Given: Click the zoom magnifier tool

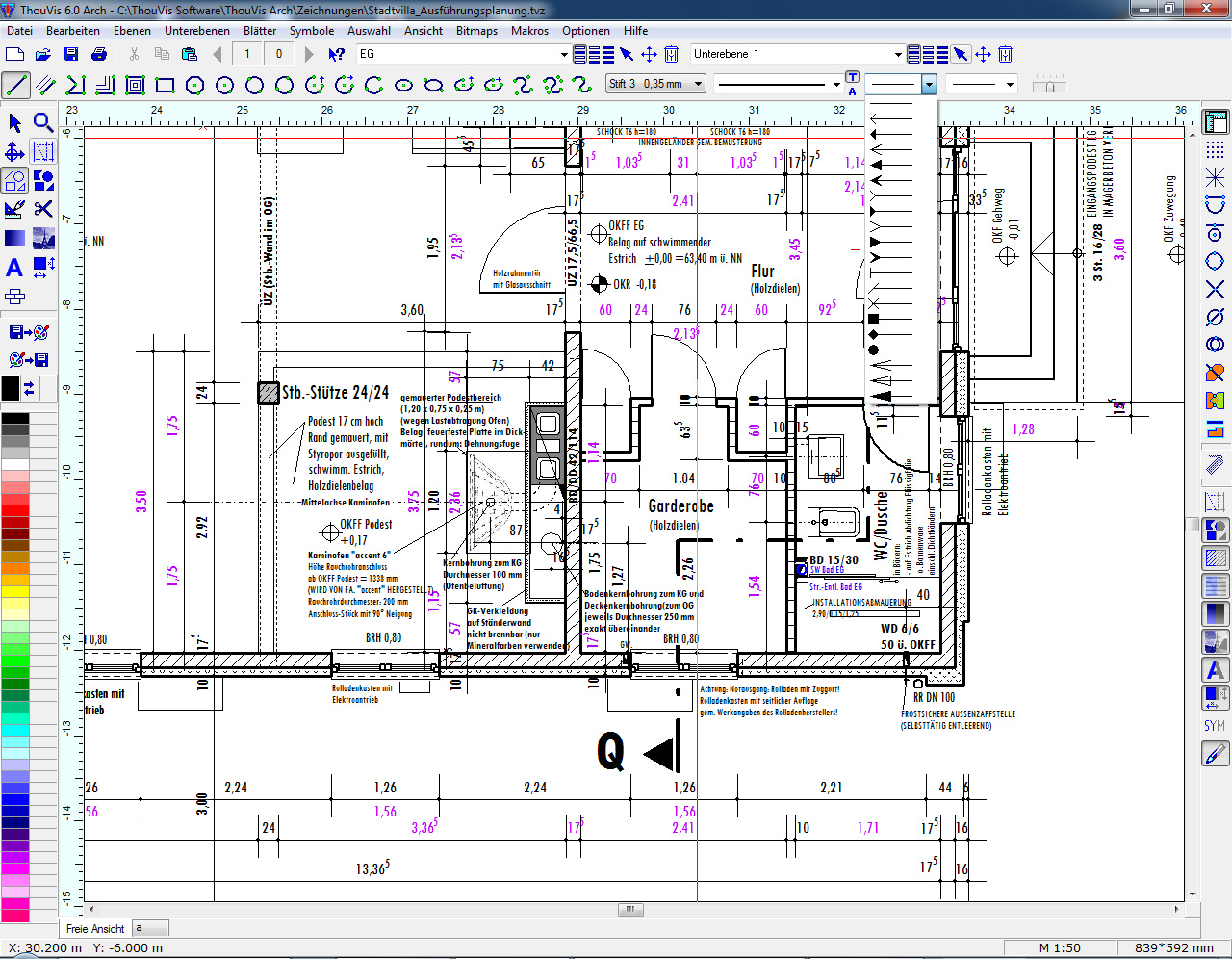Looking at the screenshot, I should [x=43, y=122].
